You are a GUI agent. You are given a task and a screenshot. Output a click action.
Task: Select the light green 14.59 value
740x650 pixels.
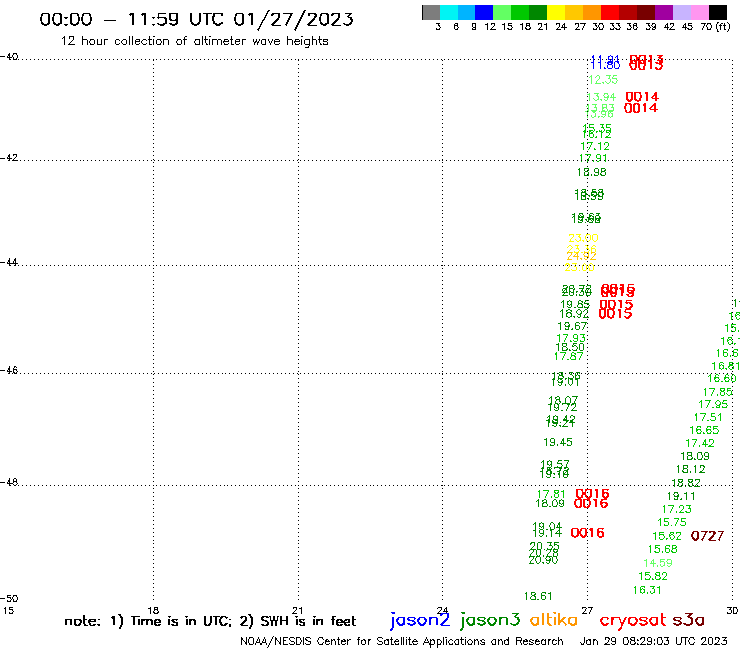coord(658,563)
